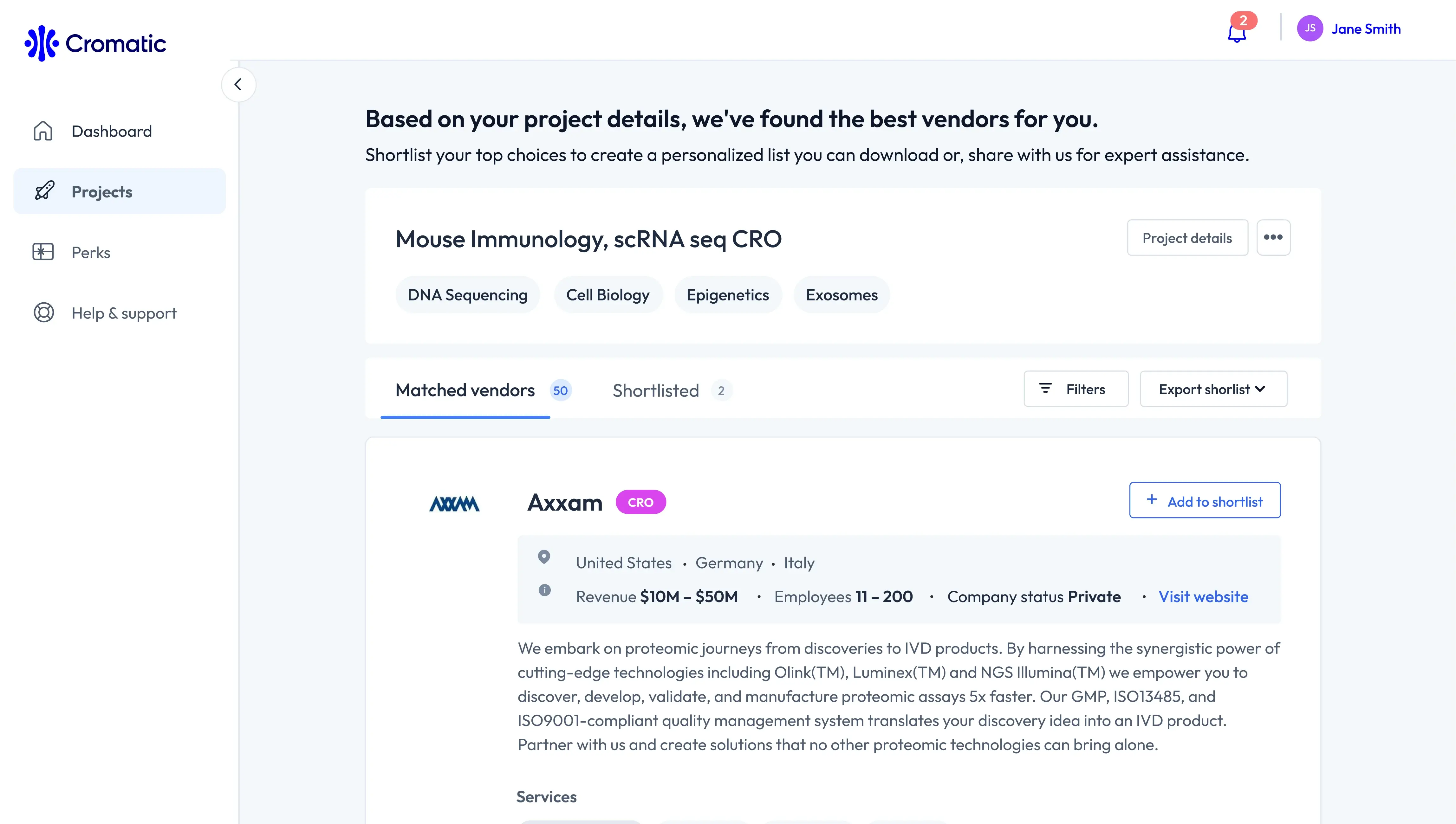Click the location pin icon on Axxam's card
Screen dimensions: 1456x824
click(545, 557)
